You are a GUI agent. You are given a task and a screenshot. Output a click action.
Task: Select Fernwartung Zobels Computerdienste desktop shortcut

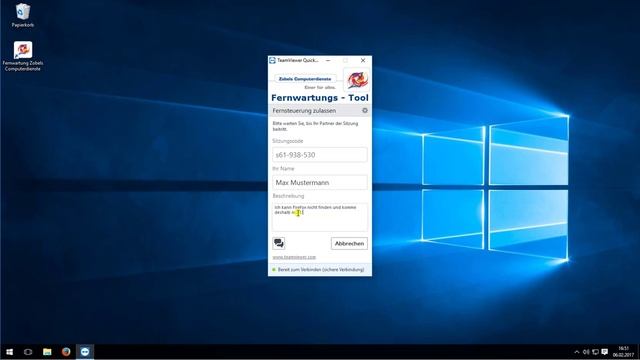(23, 56)
